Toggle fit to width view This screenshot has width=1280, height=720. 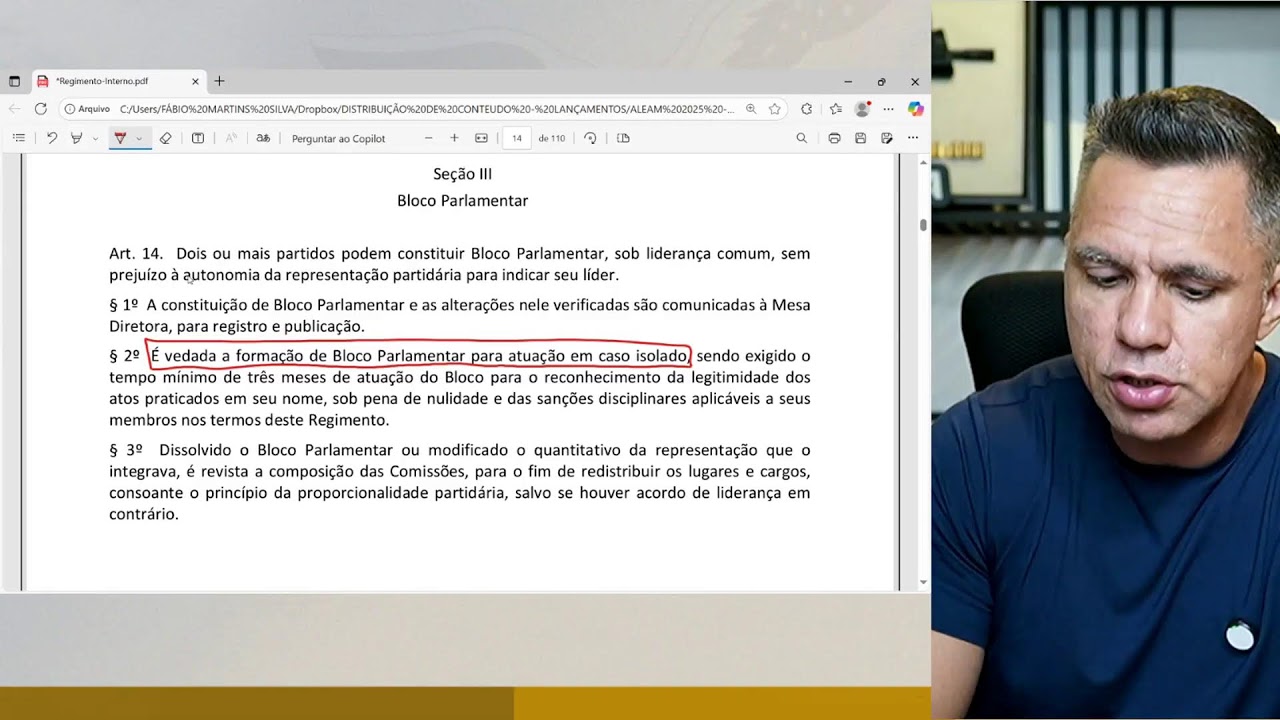click(x=481, y=138)
